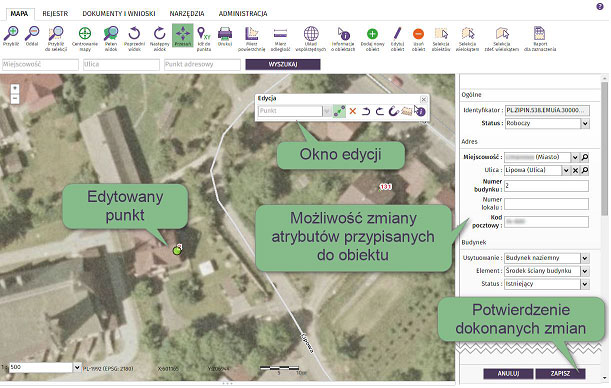Click the Numer lokalu field

(546, 204)
